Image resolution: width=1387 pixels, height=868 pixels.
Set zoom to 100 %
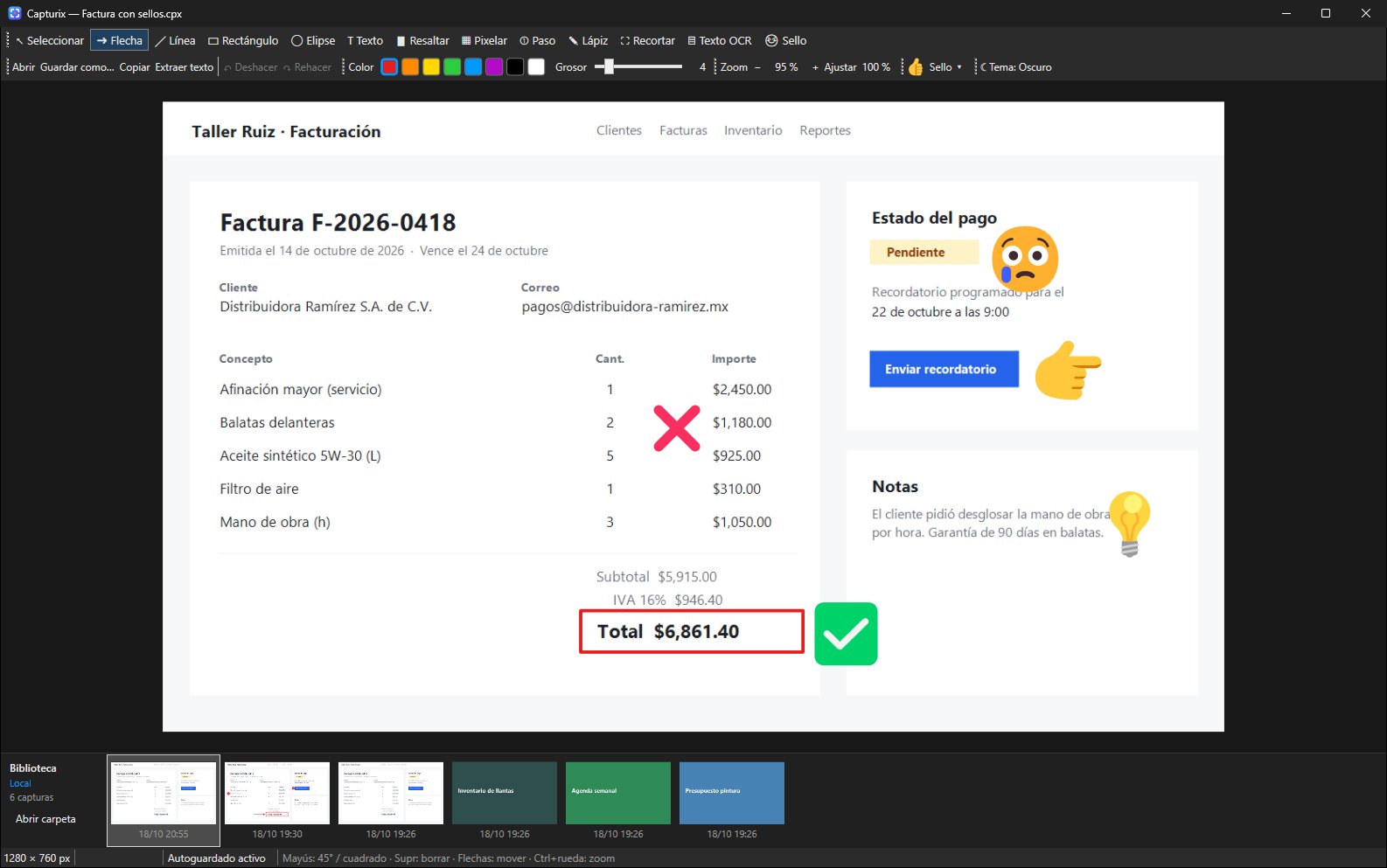876,67
